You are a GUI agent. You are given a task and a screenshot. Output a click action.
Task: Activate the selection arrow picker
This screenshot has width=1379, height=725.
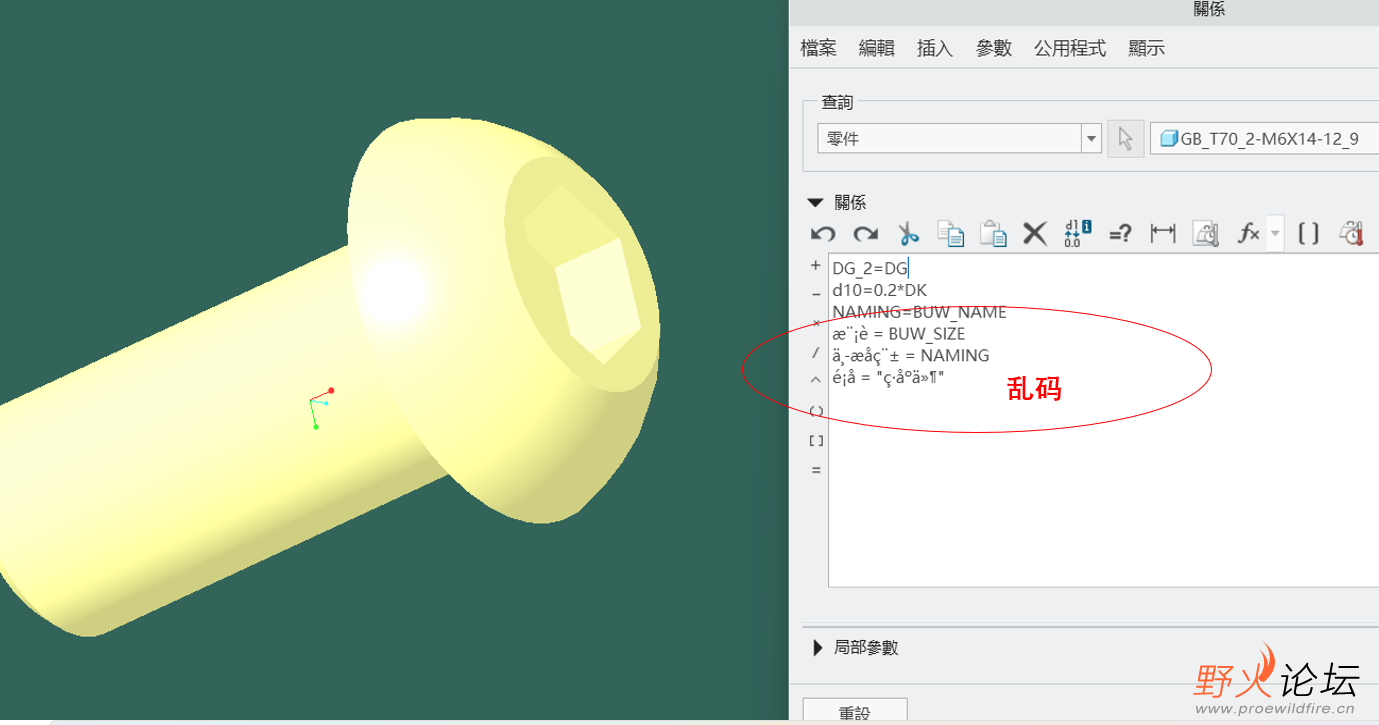[1126, 139]
